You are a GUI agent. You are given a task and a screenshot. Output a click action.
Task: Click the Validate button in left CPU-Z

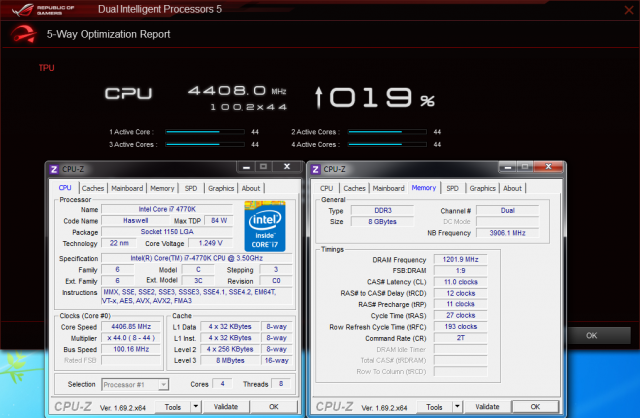[x=226, y=407]
